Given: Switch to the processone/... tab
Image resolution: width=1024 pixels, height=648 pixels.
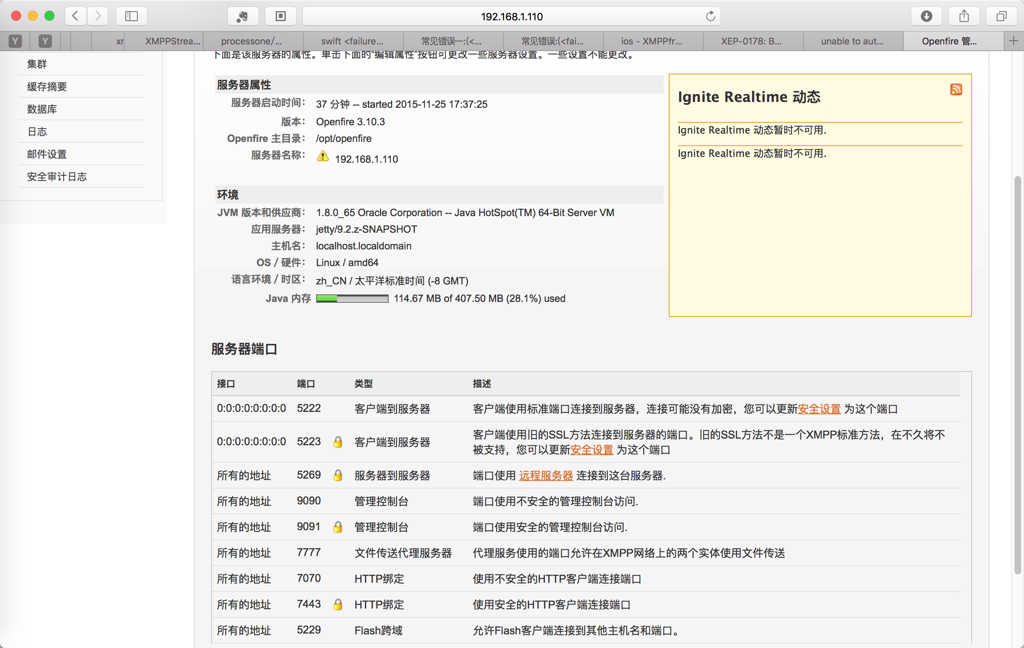Looking at the screenshot, I should tap(252, 41).
